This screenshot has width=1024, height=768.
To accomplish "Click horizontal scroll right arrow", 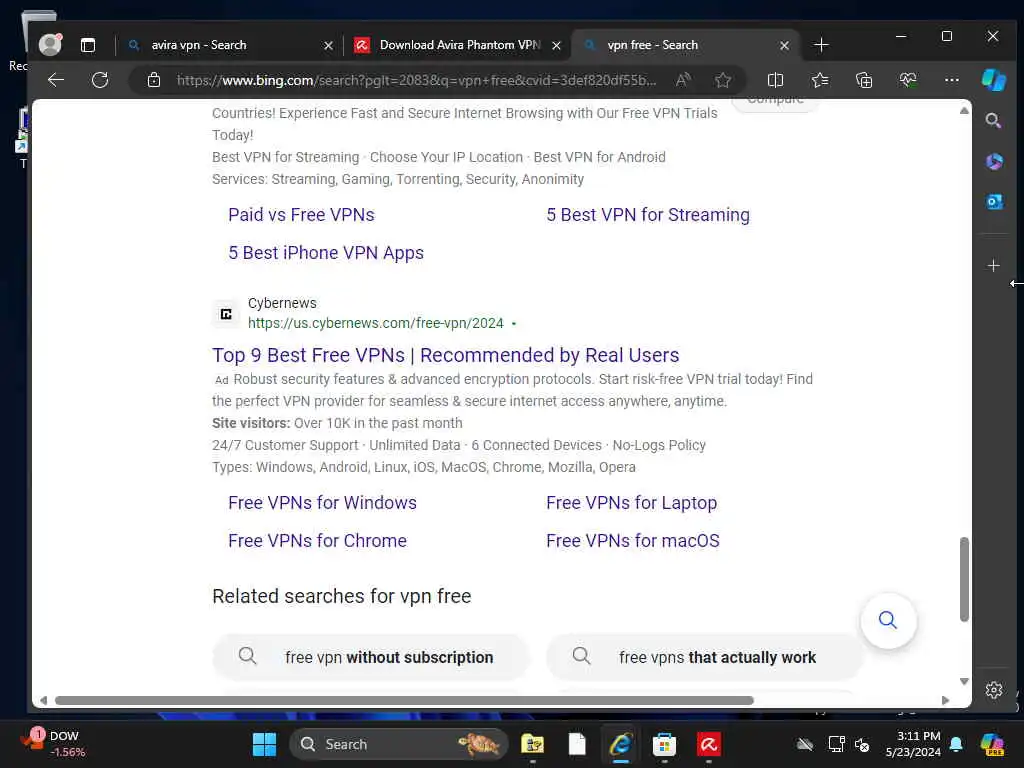I will (945, 700).
